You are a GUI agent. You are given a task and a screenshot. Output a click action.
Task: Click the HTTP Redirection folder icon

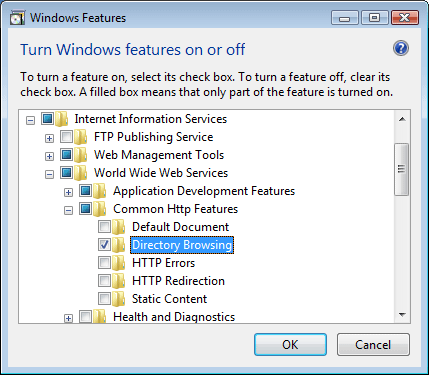118,281
